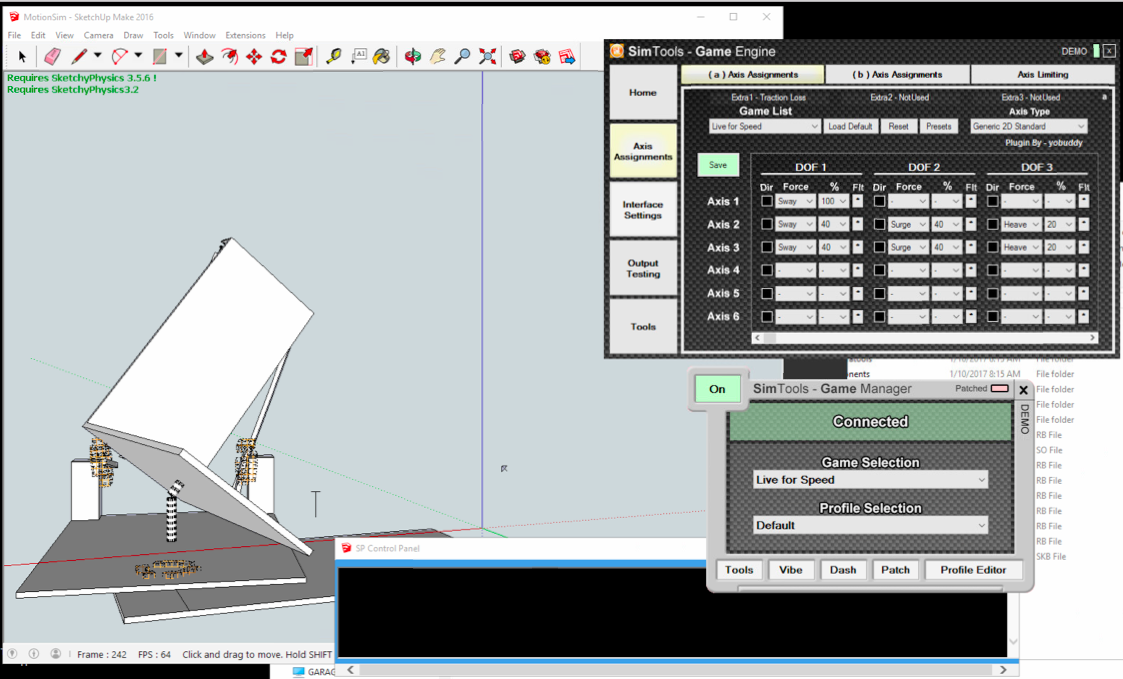
Task: Click the Dash button in Game Manager
Action: (x=843, y=569)
